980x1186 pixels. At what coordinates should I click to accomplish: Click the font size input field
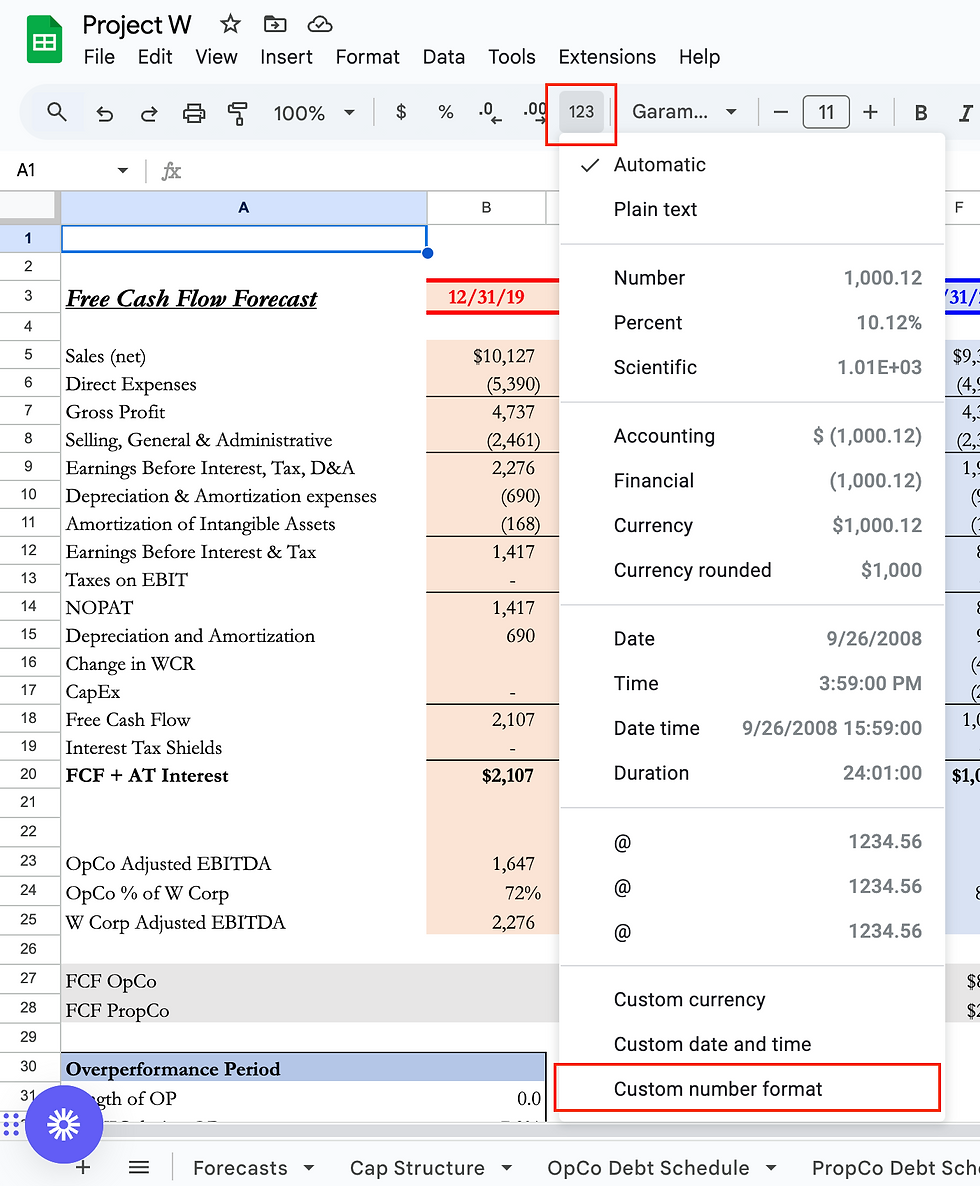tap(825, 113)
